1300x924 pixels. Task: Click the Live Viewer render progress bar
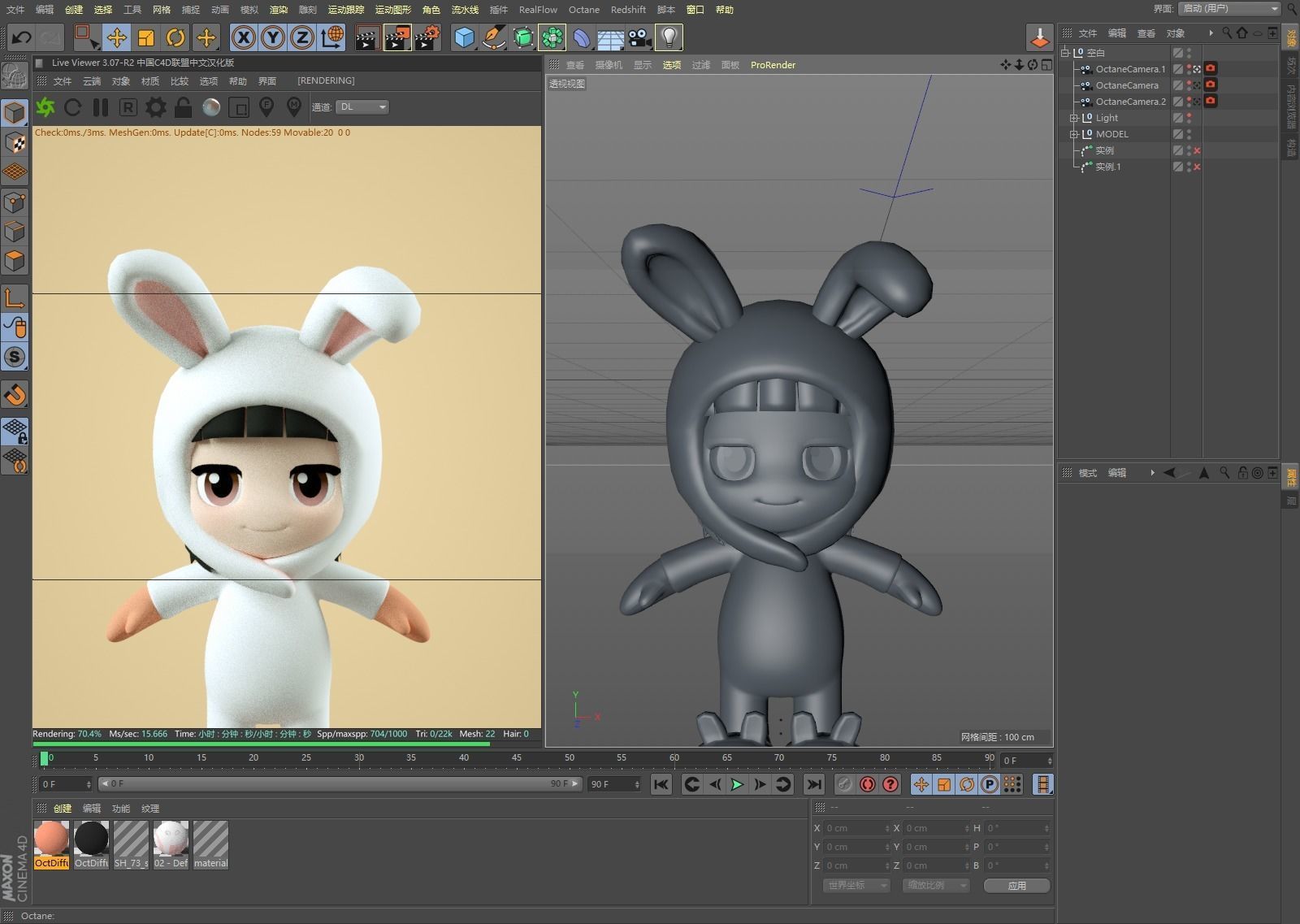(287, 744)
